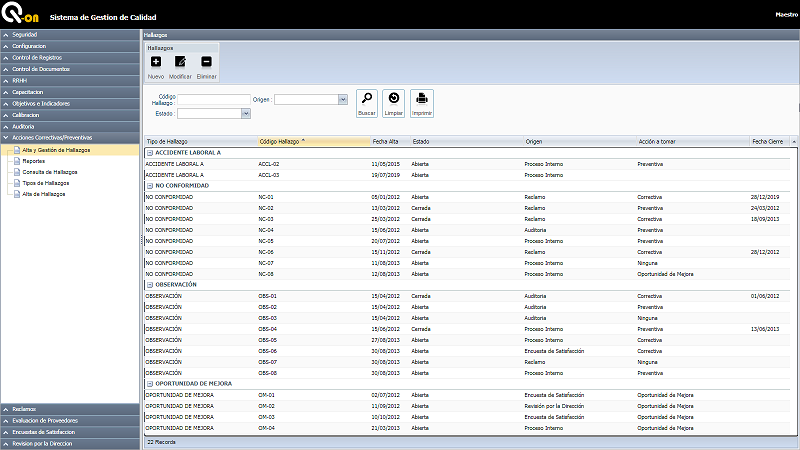Click the Eliminar minus icon
Screen dimensions: 800x450
pos(206,62)
